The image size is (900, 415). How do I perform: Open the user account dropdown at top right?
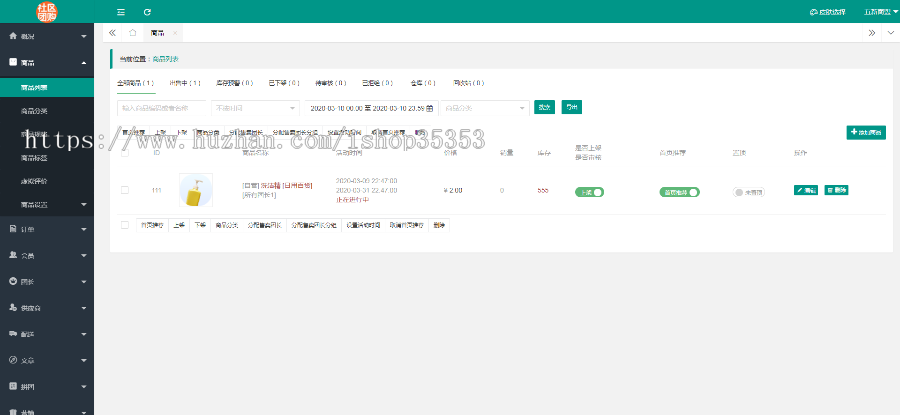pyautogui.click(x=881, y=11)
